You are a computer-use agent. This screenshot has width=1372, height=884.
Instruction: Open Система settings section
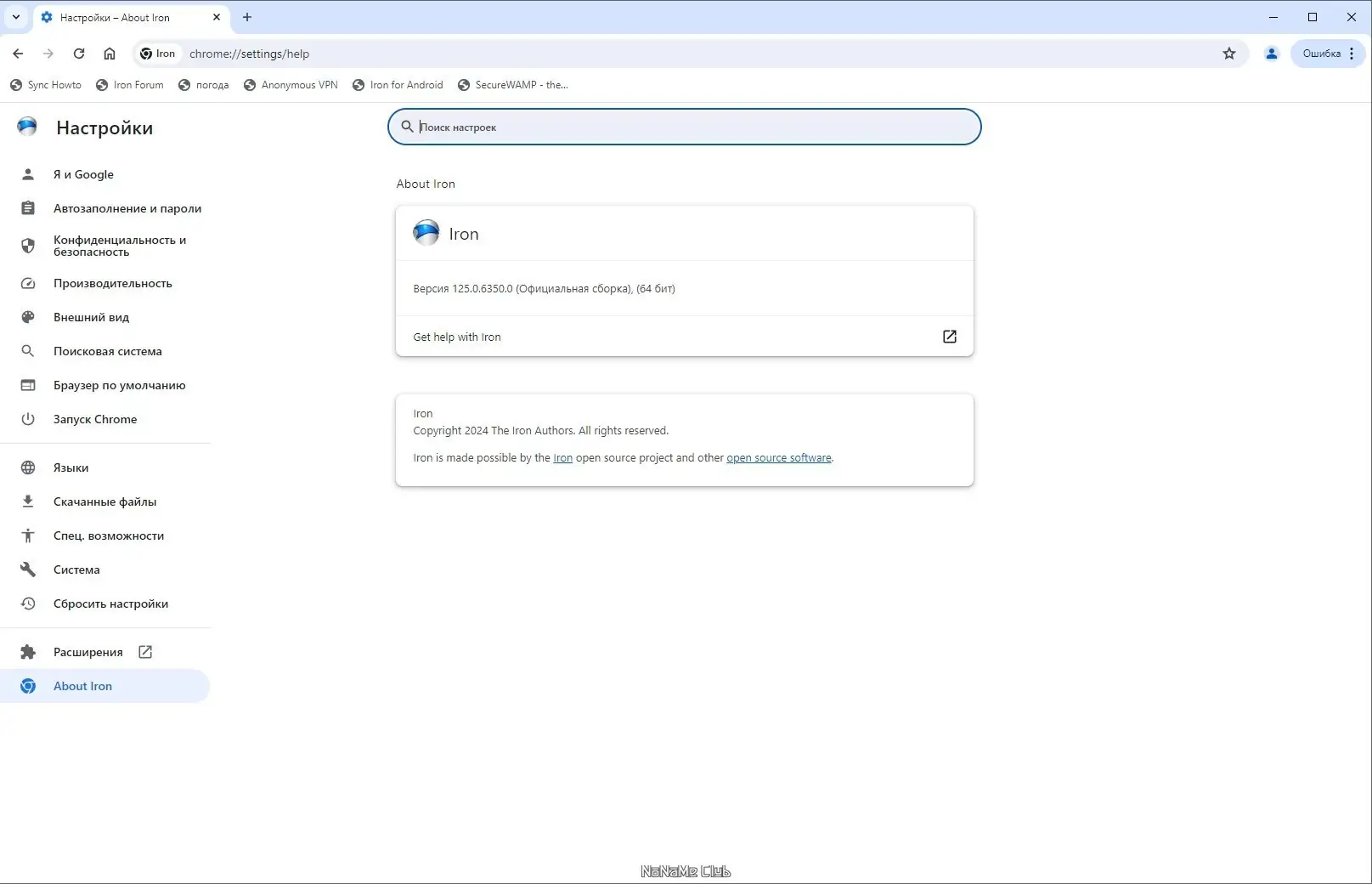coord(105,569)
